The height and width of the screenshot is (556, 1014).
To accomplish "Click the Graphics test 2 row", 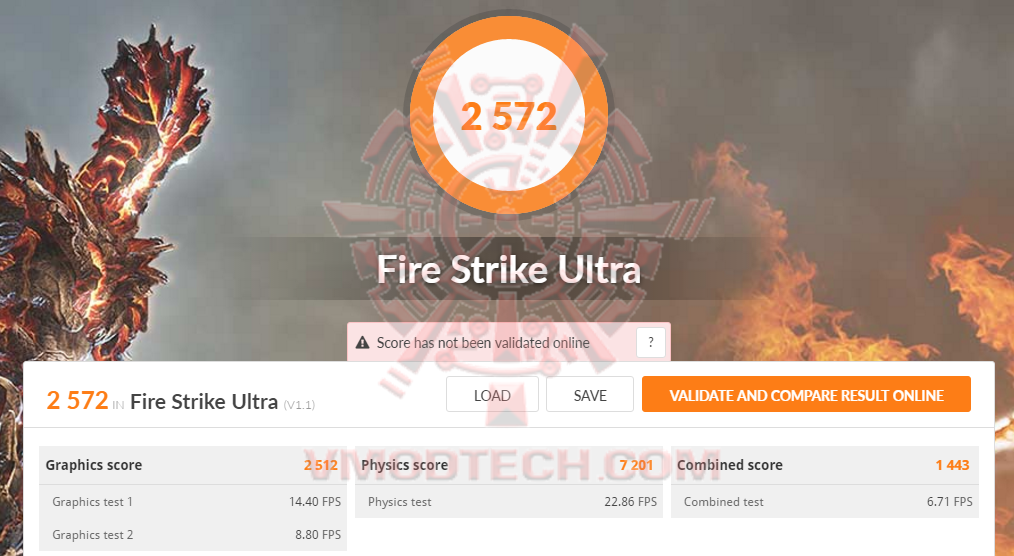I will (193, 535).
